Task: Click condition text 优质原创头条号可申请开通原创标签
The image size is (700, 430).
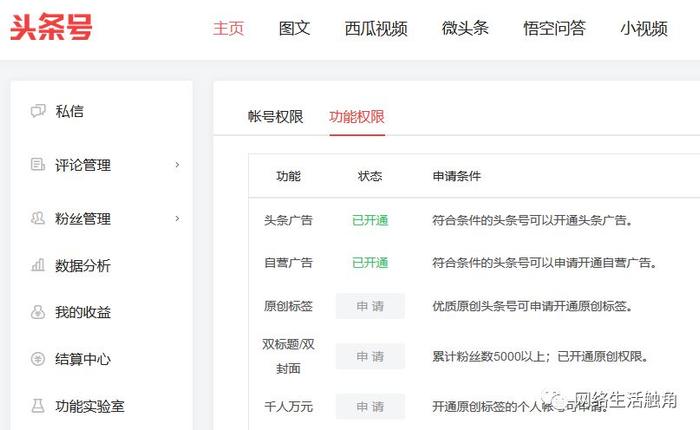Action: click(532, 306)
